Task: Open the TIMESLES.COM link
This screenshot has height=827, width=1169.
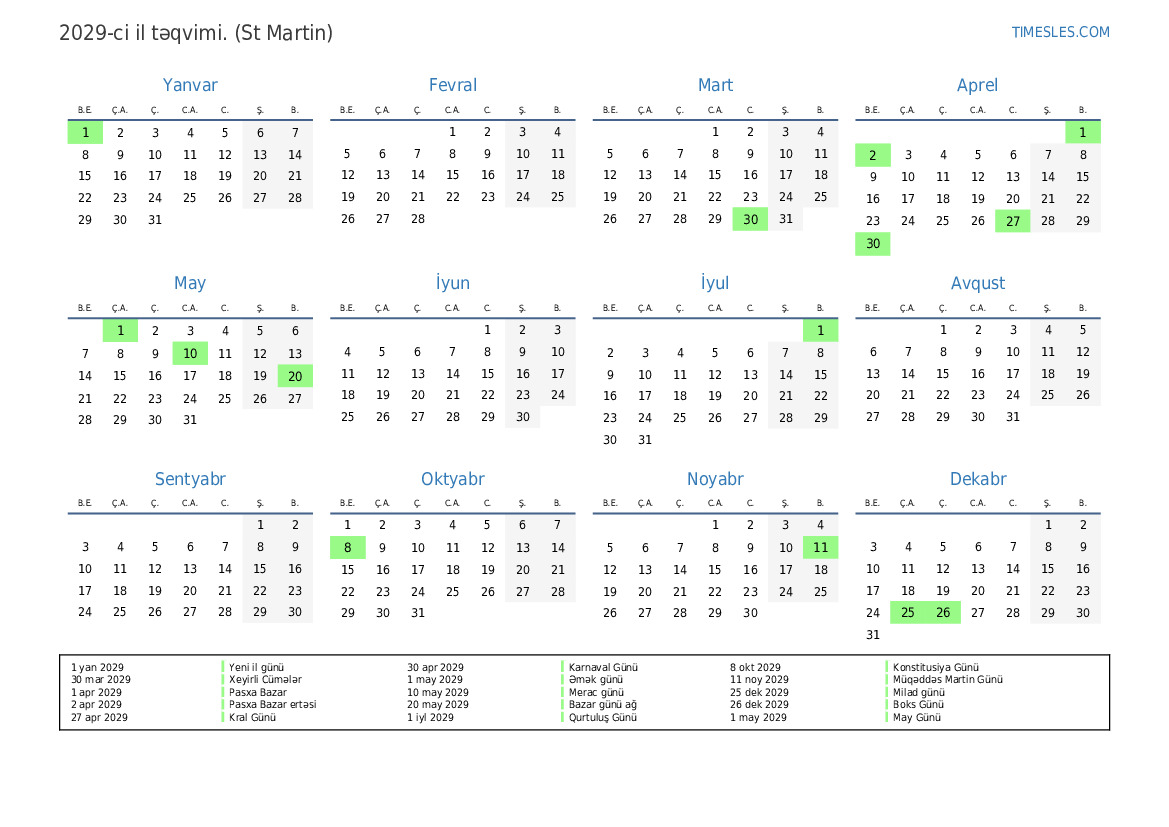Action: (x=1060, y=32)
